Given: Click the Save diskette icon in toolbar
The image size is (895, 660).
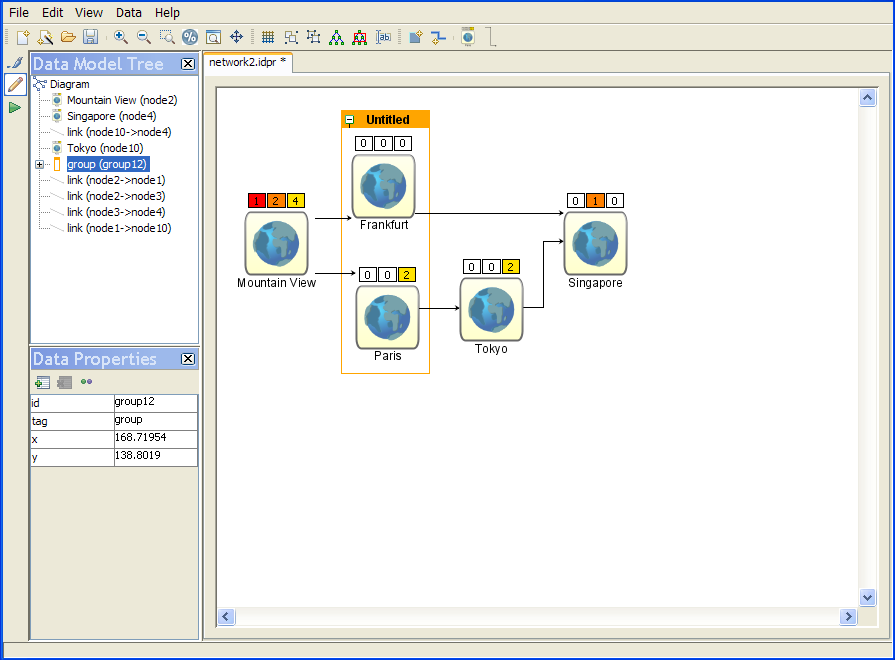Looking at the screenshot, I should click(x=90, y=37).
